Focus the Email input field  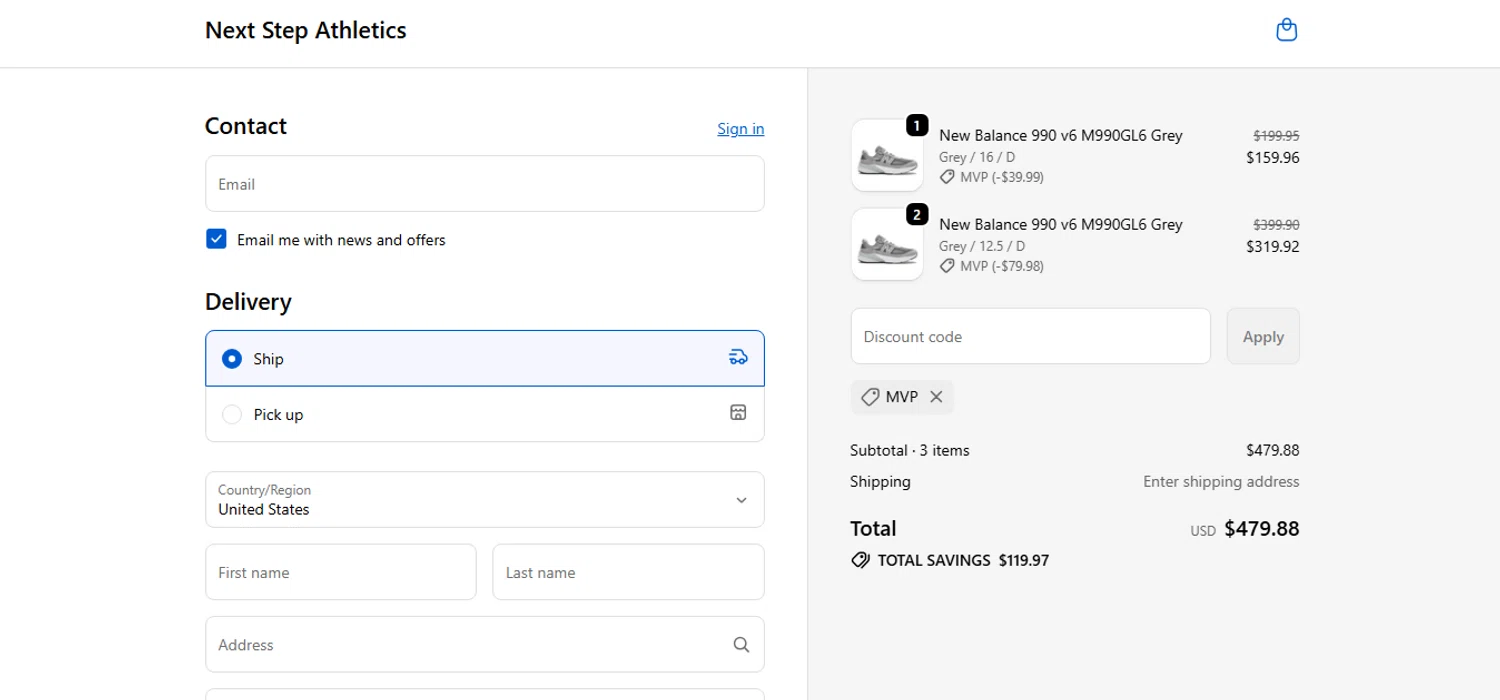485,184
